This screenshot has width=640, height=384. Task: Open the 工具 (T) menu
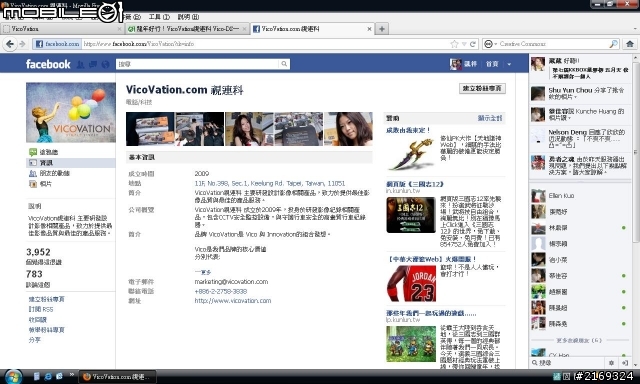[159, 17]
